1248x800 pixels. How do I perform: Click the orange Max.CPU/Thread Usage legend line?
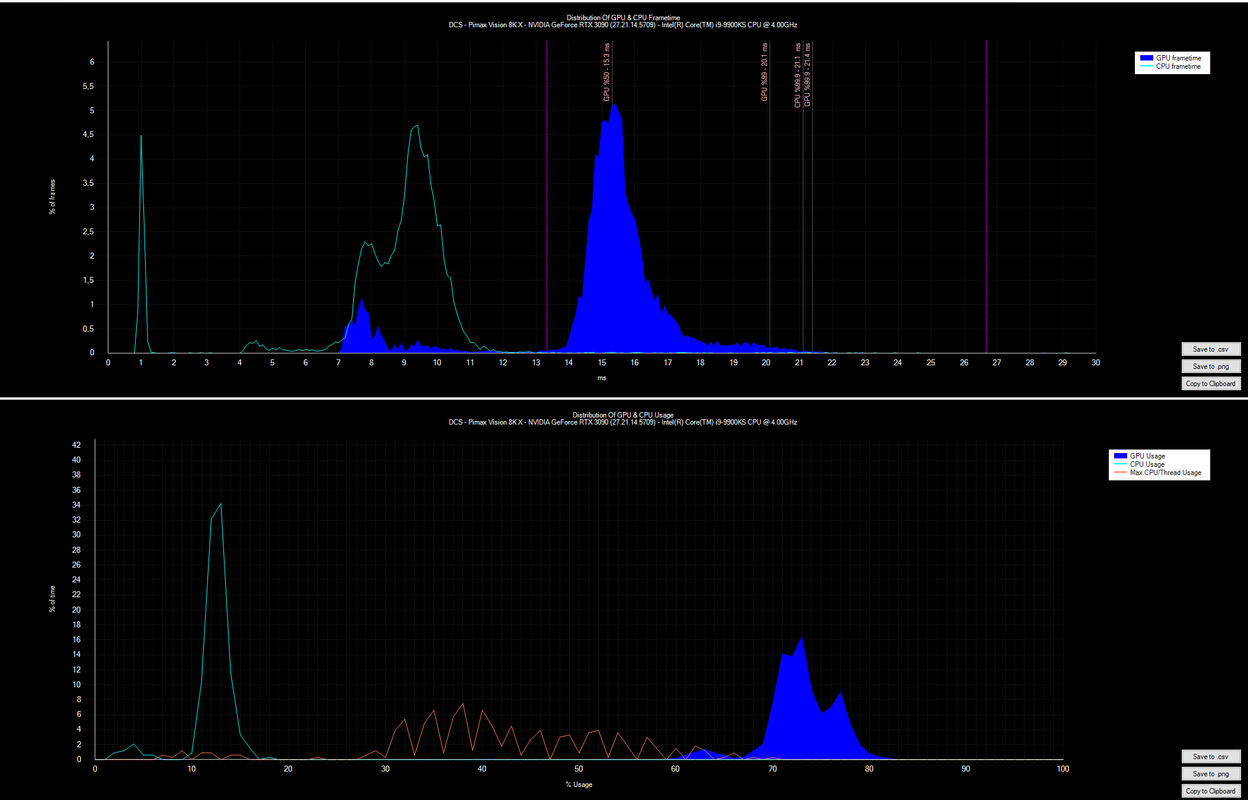click(1119, 472)
